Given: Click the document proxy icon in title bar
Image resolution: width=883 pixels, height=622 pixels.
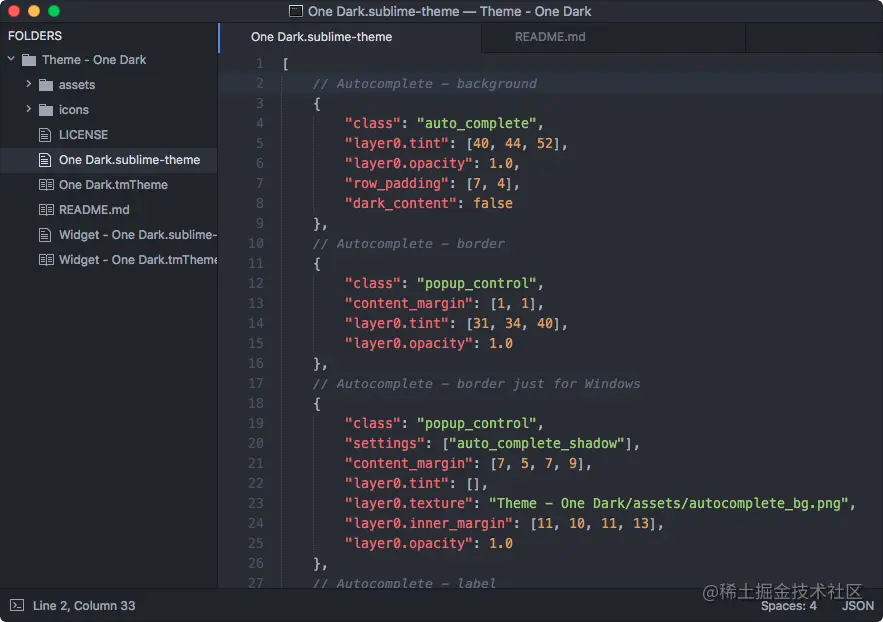Looking at the screenshot, I should click(296, 11).
